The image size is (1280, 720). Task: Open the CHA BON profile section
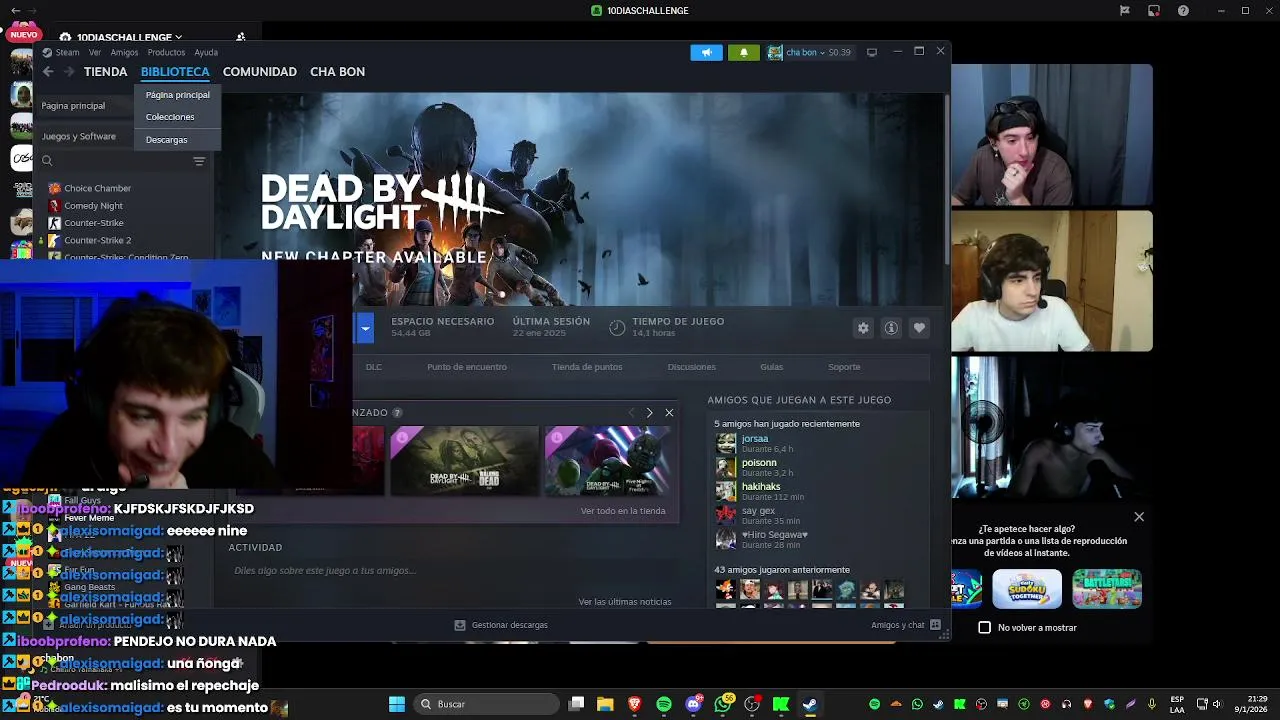coord(337,72)
